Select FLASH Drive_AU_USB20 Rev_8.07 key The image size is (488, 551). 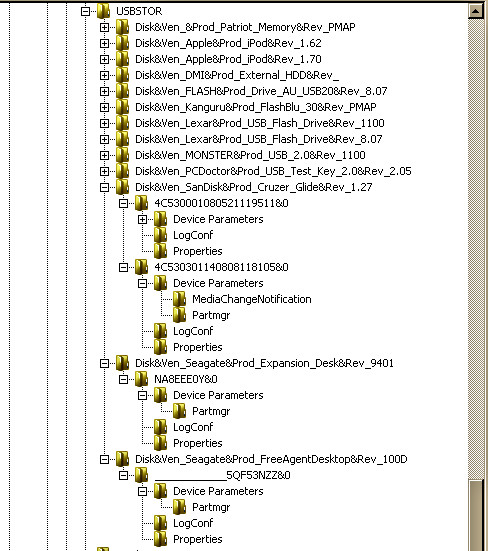(261, 91)
